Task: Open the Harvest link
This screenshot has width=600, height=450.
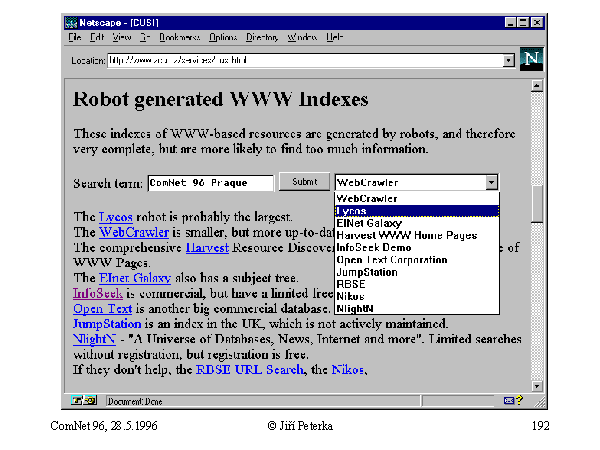Action: pyautogui.click(x=207, y=248)
